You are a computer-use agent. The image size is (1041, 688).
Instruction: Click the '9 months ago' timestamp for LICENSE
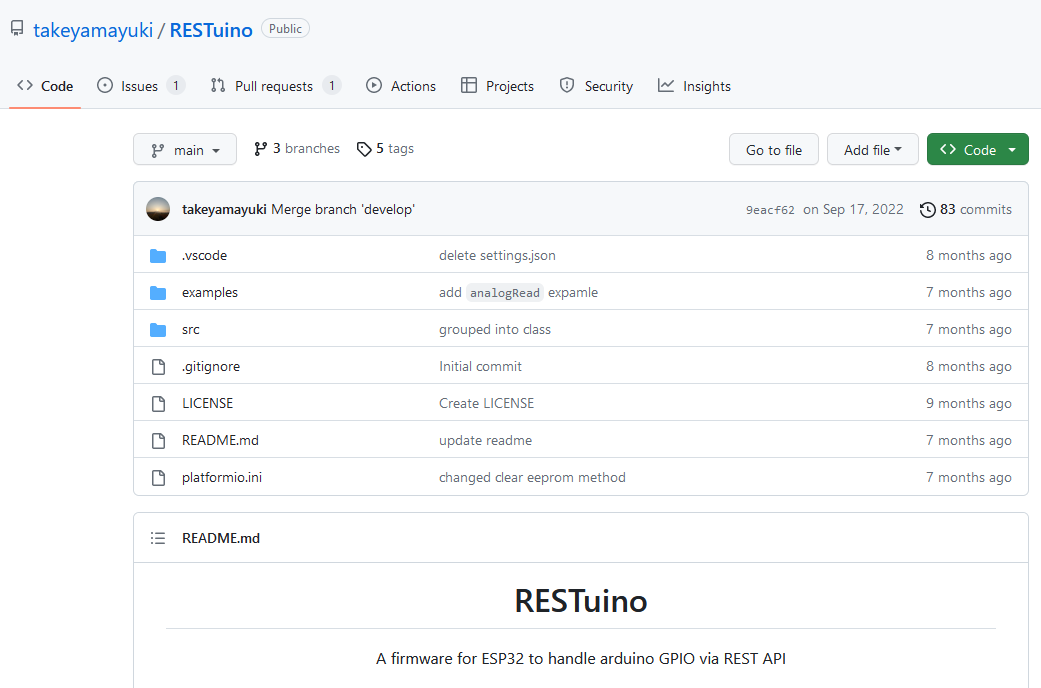tap(969, 404)
